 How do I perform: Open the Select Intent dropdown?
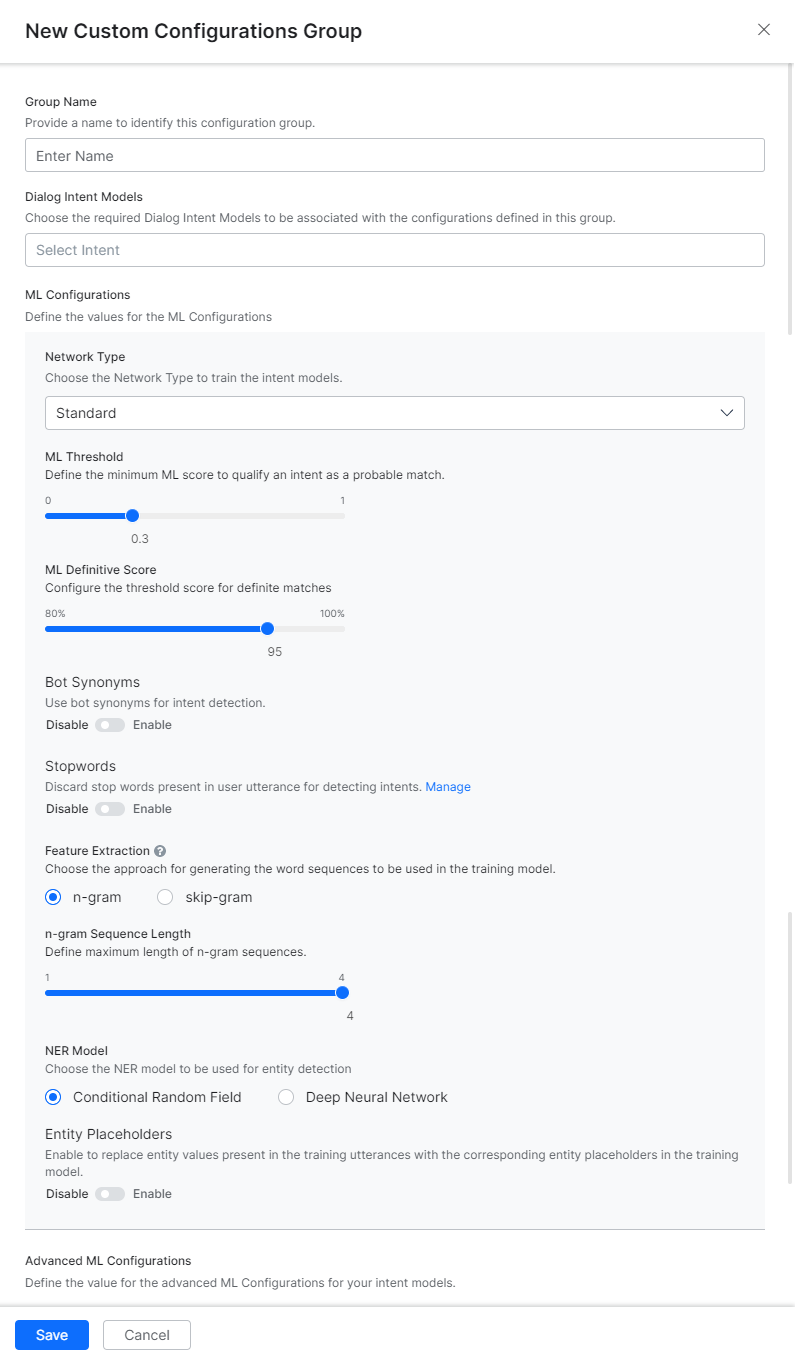pyautogui.click(x=395, y=250)
